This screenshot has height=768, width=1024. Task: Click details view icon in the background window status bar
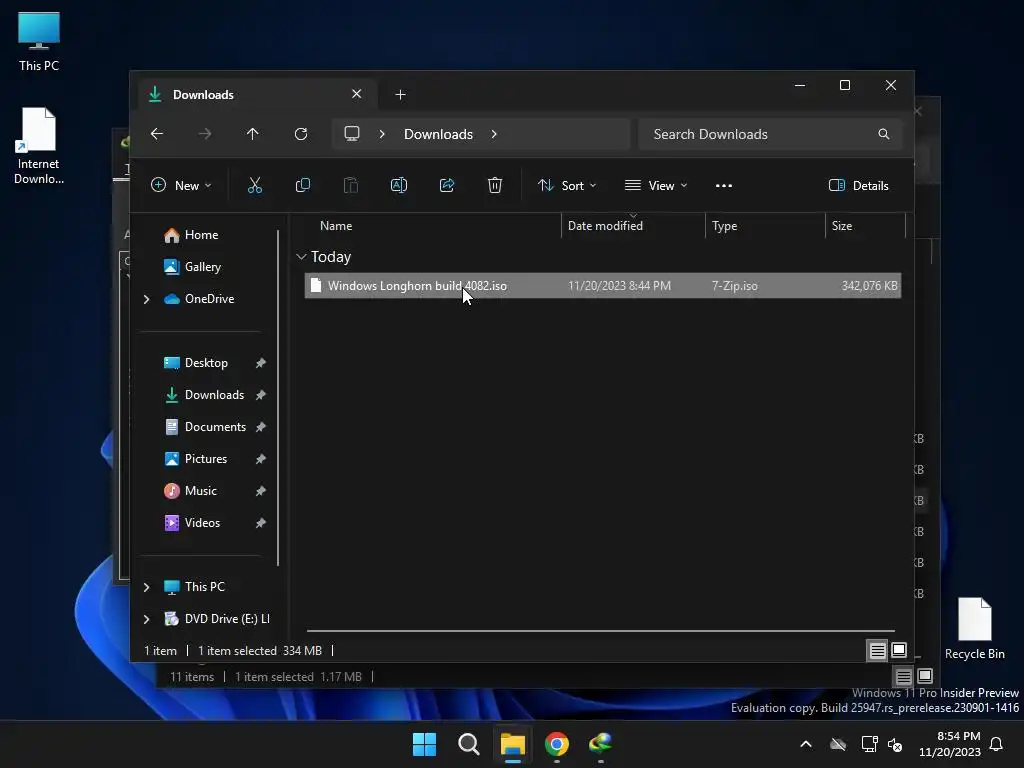click(x=903, y=677)
